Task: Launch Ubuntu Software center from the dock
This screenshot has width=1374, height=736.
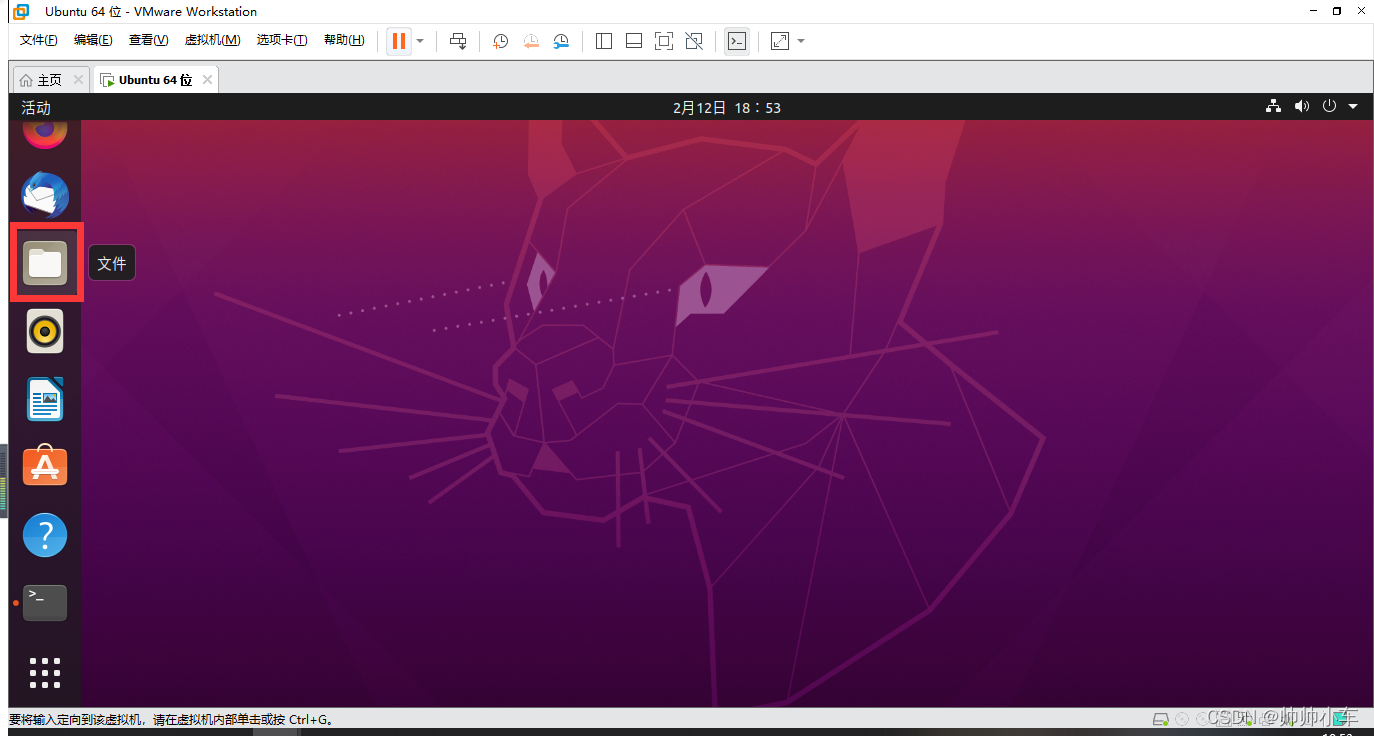Action: tap(45, 466)
